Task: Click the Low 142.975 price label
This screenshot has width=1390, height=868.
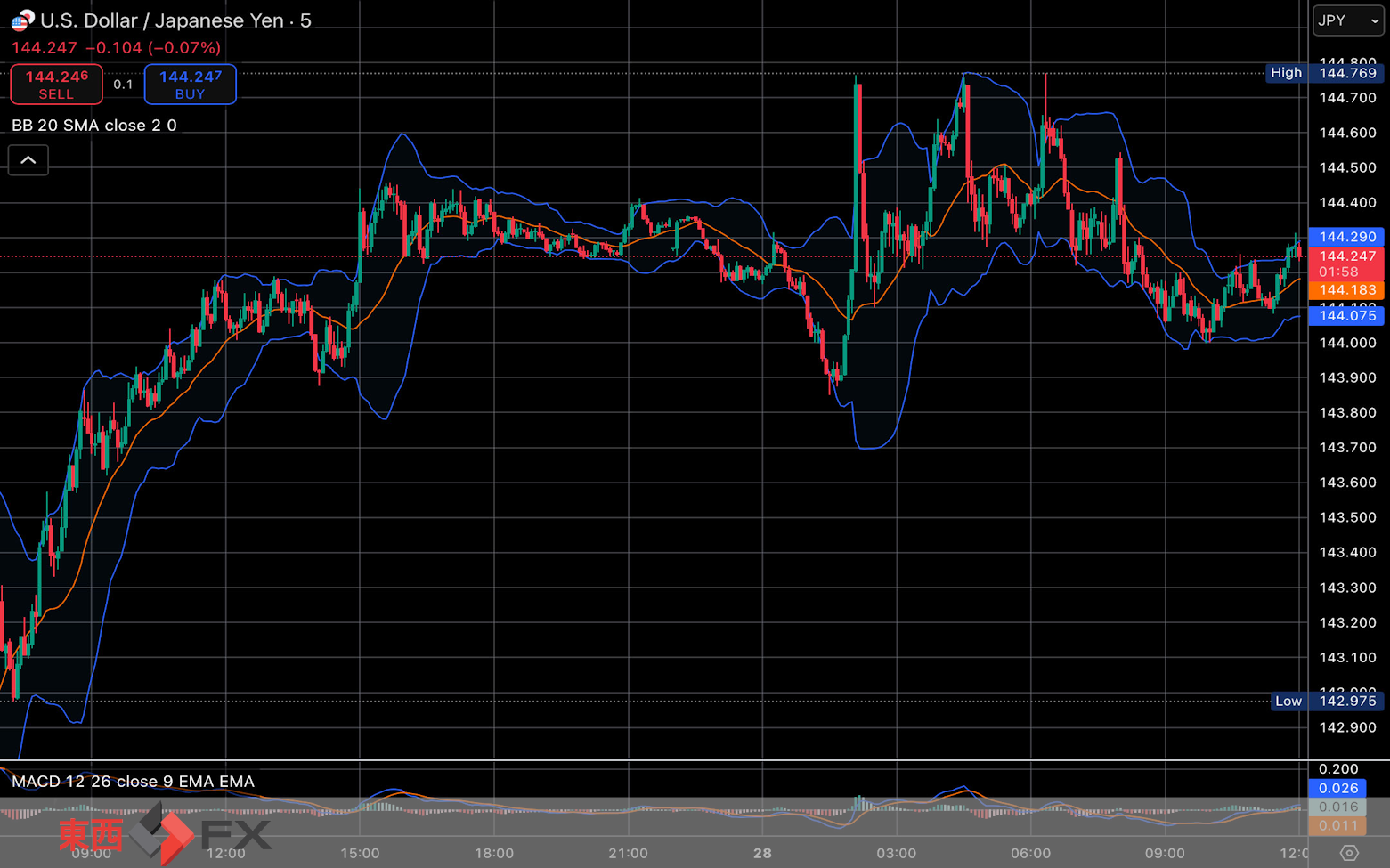Action: coord(1327,701)
